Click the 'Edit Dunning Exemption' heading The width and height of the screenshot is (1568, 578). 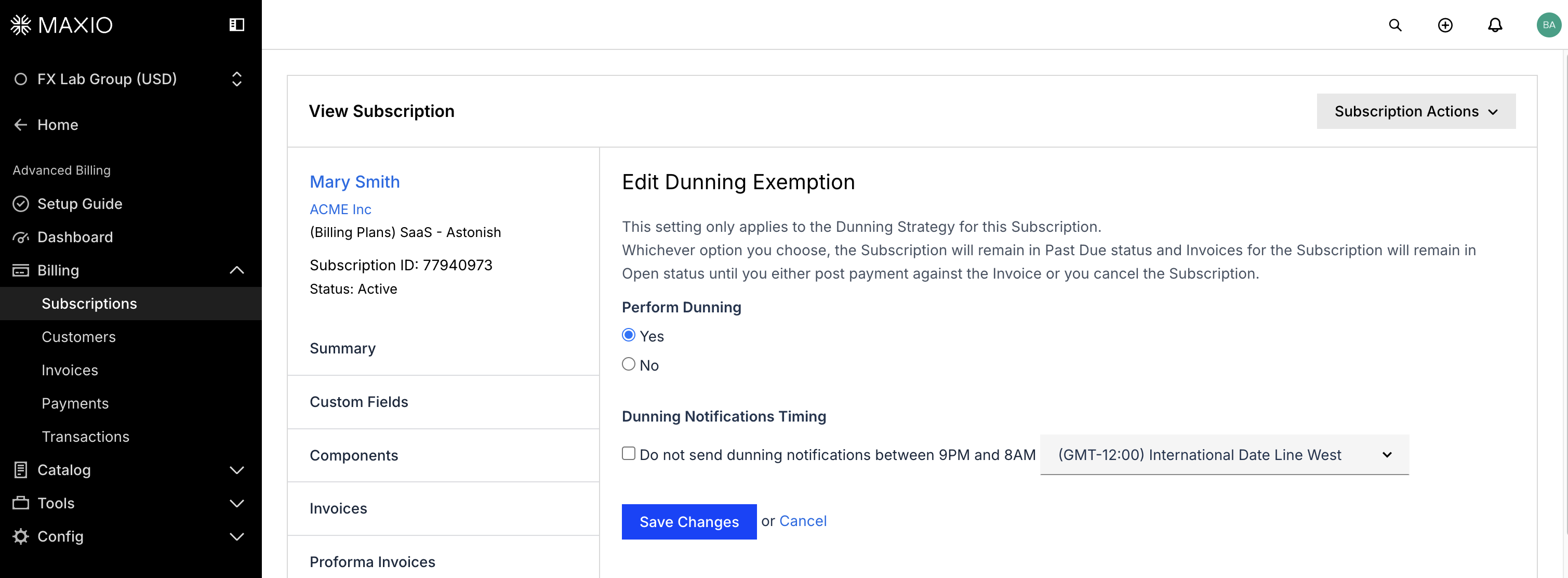tap(738, 182)
